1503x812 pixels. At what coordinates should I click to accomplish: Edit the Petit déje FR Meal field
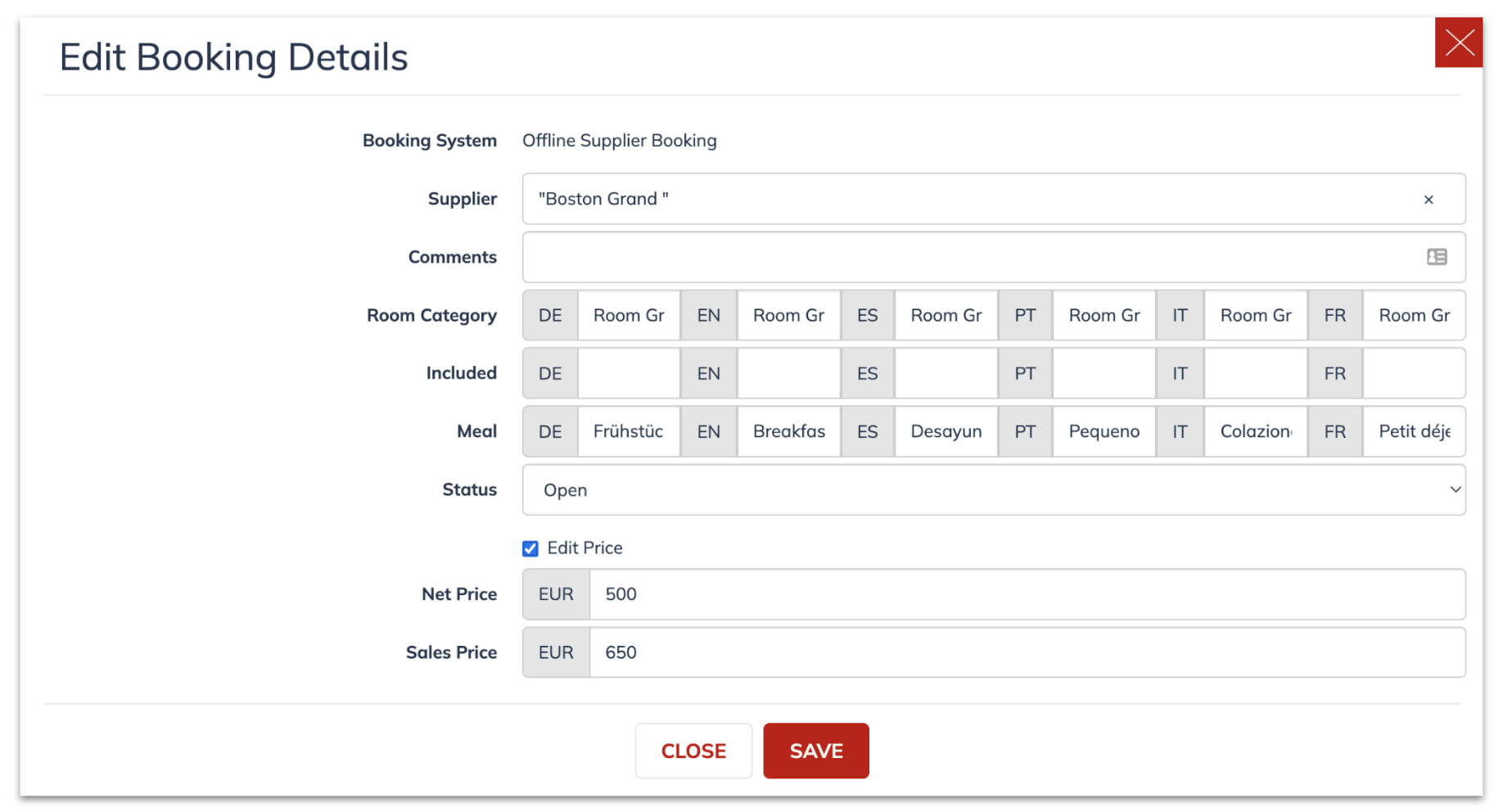pos(1415,431)
